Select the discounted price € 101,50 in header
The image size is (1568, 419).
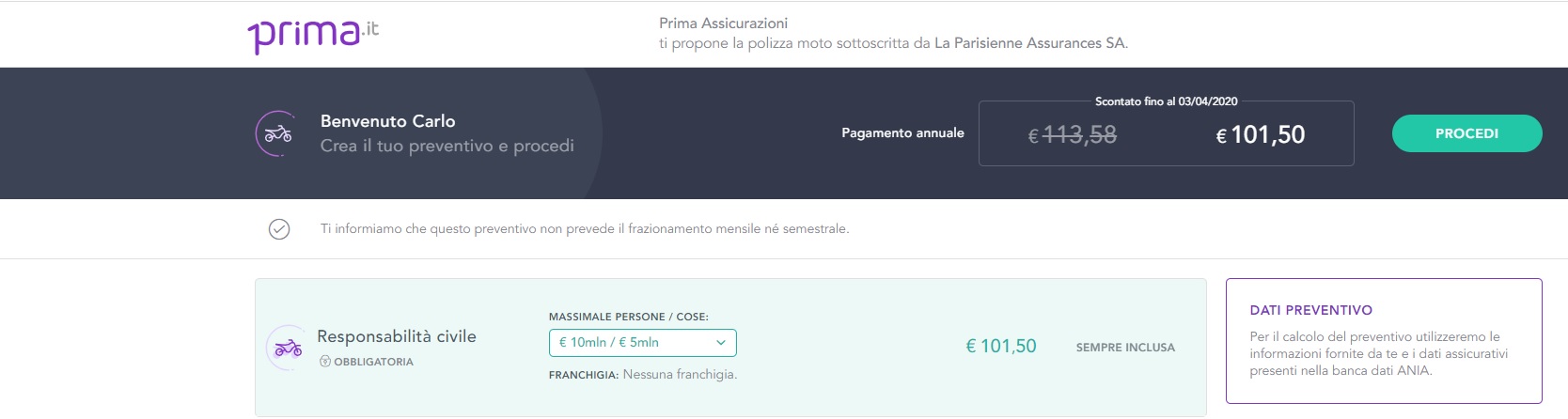click(1261, 135)
